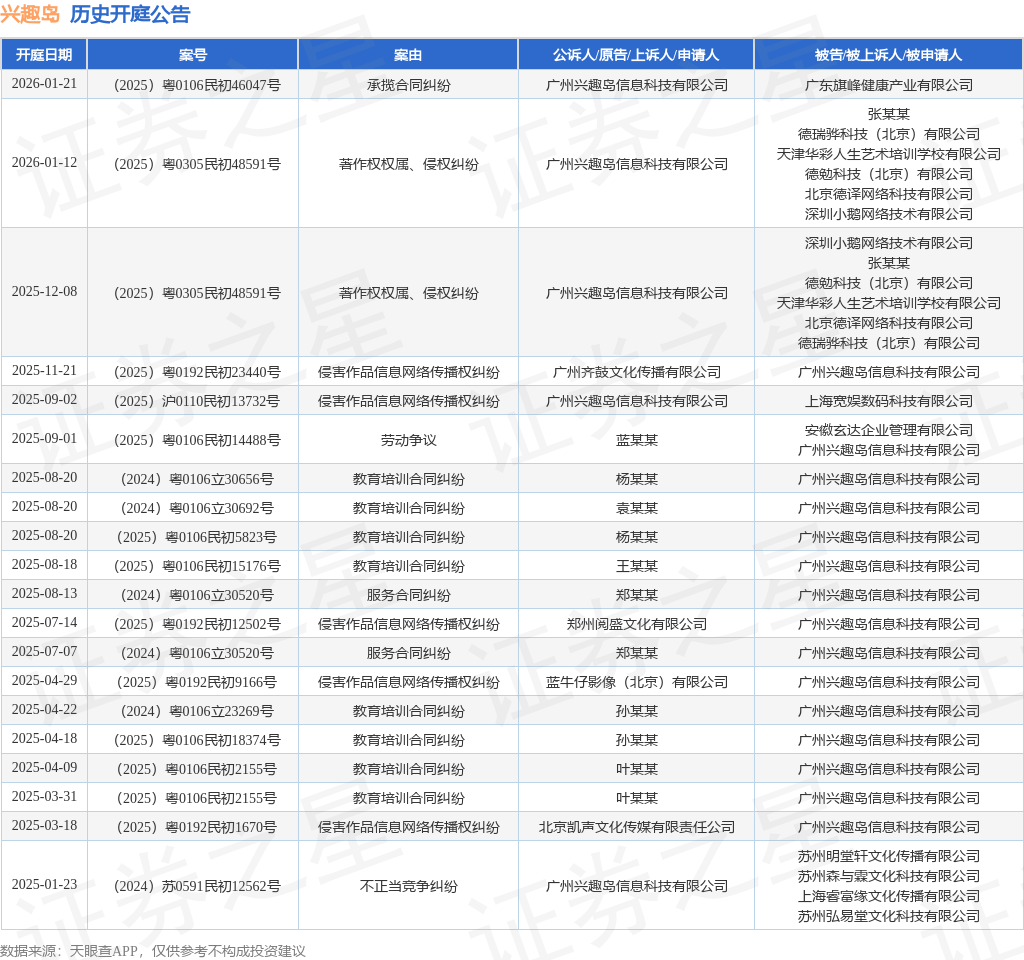
Task: Click plaintiff 北京凯声文化传媒有限责任公司
Action: coord(637,827)
